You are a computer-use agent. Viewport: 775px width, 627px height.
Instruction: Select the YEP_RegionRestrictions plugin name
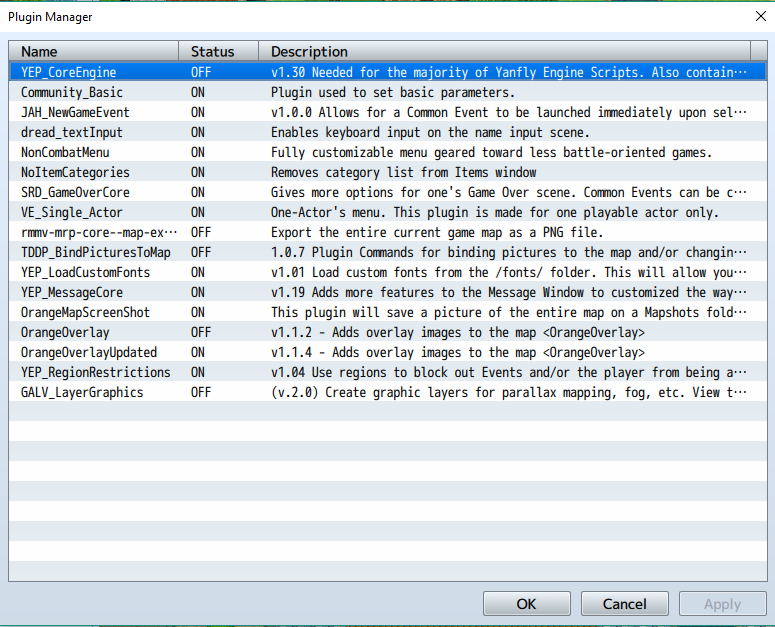[x=96, y=373]
